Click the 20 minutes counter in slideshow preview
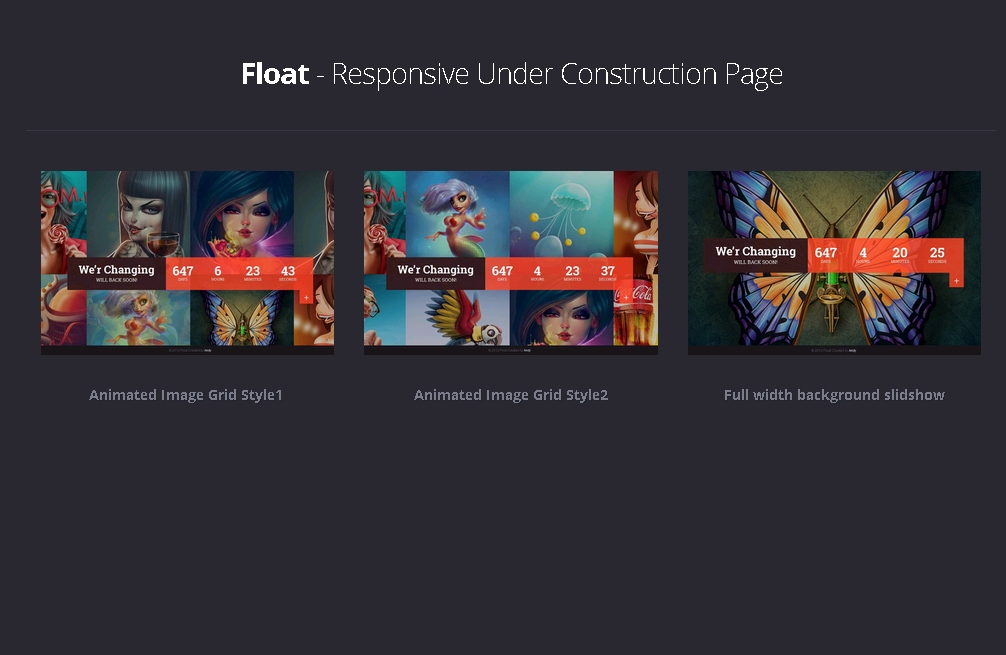Screen dimensions: 1006x655 click(x=900, y=255)
